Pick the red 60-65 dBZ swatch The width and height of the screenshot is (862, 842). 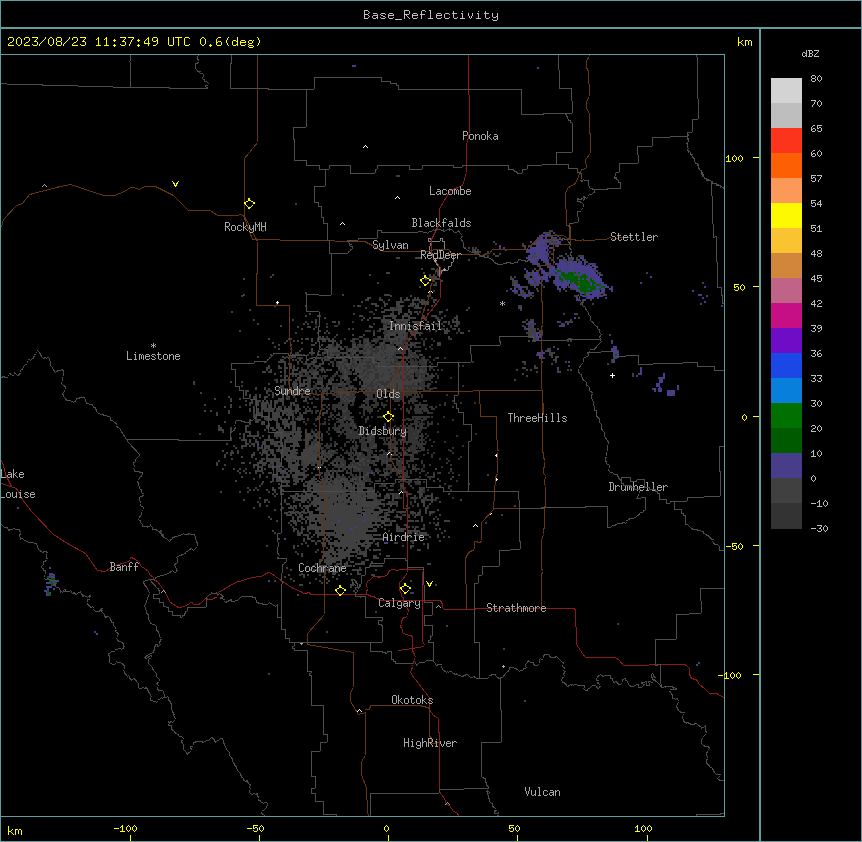(x=786, y=141)
